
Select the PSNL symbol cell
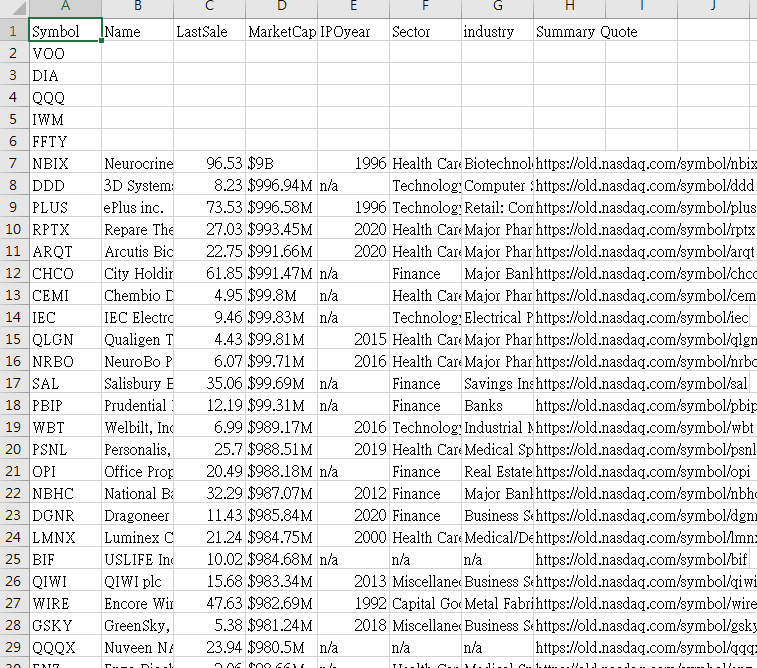coord(65,449)
